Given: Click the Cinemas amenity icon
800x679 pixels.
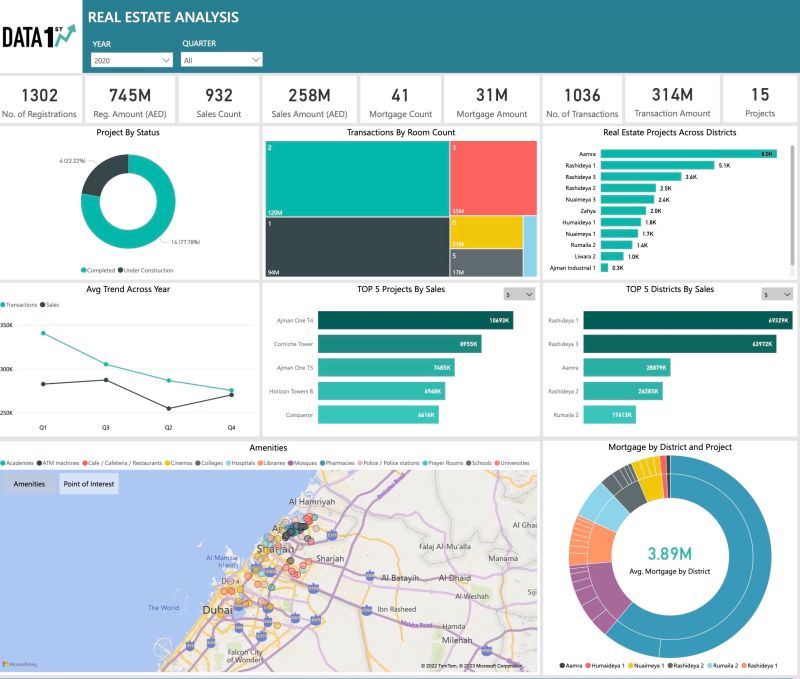Looking at the screenshot, I should (168, 463).
